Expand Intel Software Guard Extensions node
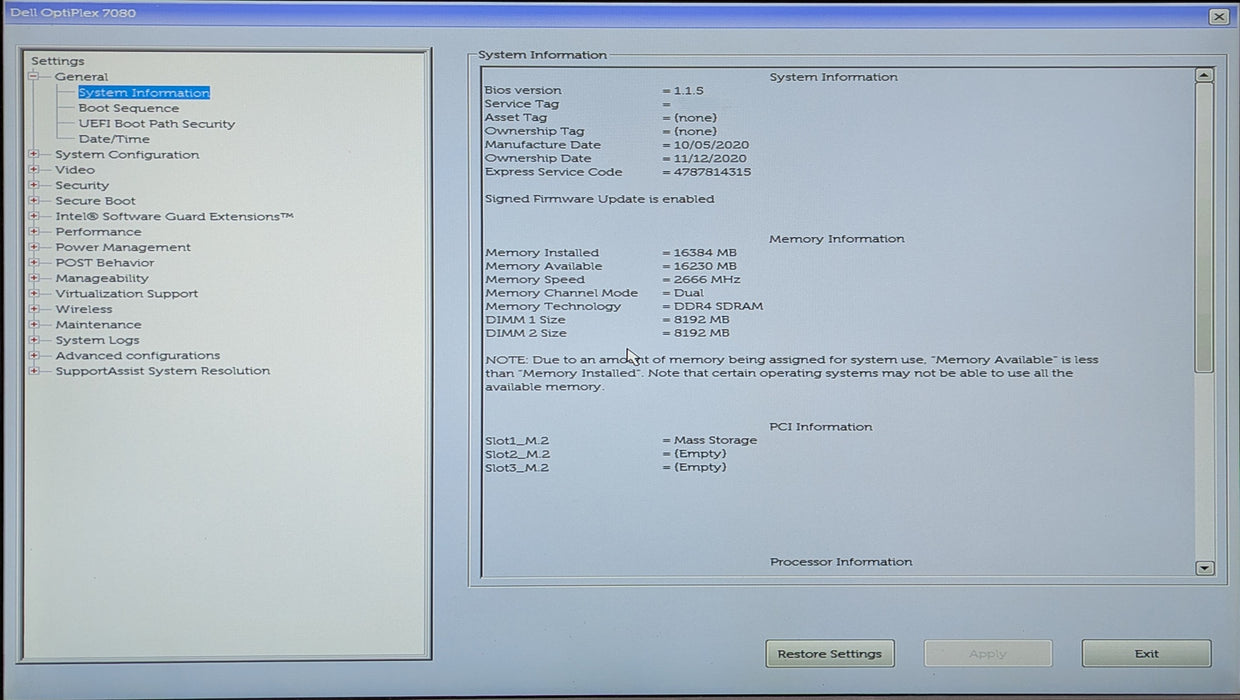The height and width of the screenshot is (700, 1240). pos(34,217)
